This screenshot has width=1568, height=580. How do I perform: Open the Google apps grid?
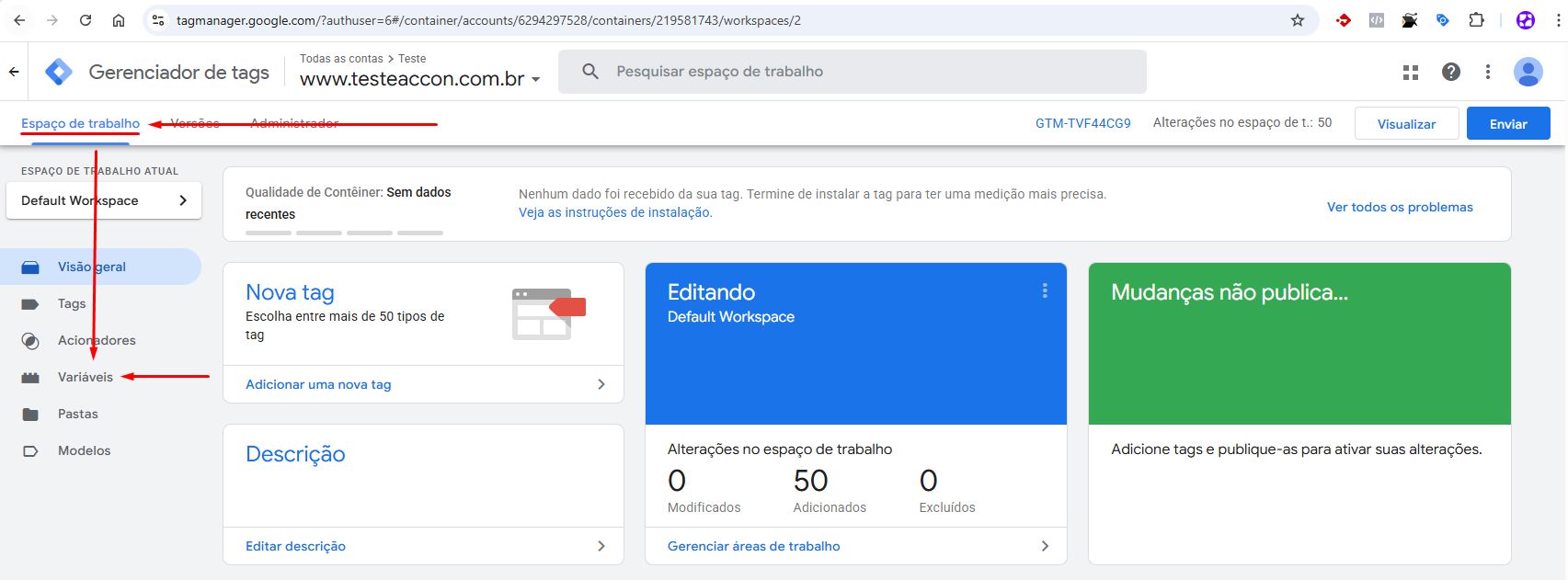[1410, 72]
